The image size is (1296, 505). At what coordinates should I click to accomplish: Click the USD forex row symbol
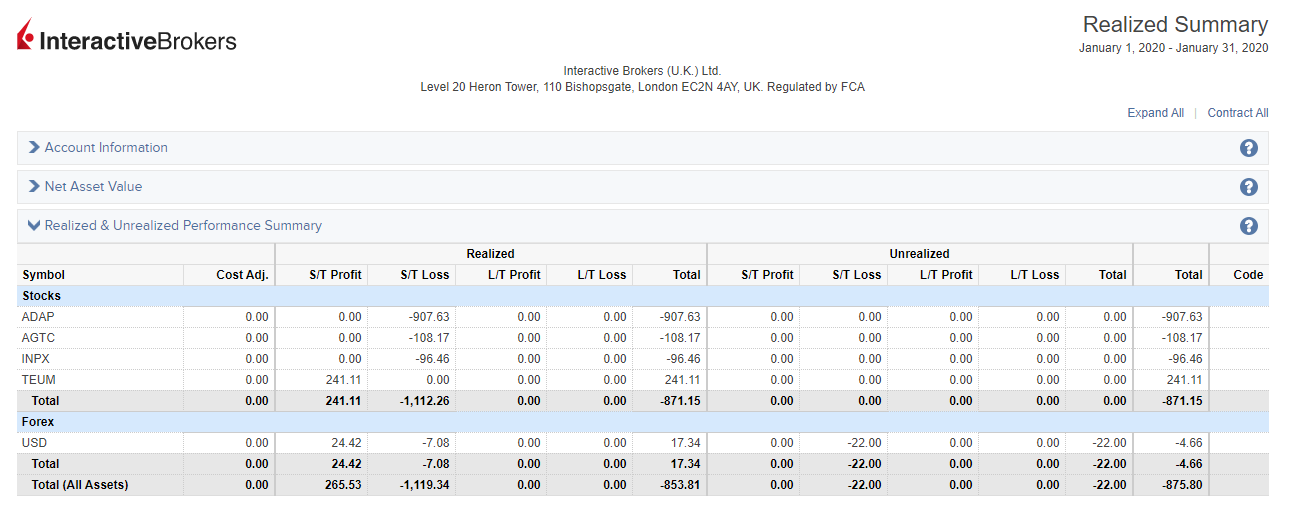[x=34, y=443]
